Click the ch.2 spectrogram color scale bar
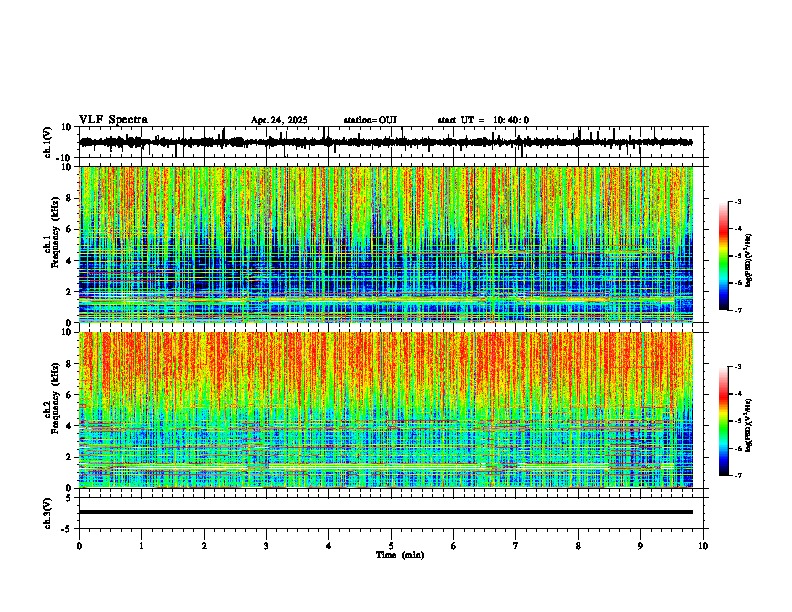Image resolution: width=792 pixels, height=612 pixels. (724, 421)
